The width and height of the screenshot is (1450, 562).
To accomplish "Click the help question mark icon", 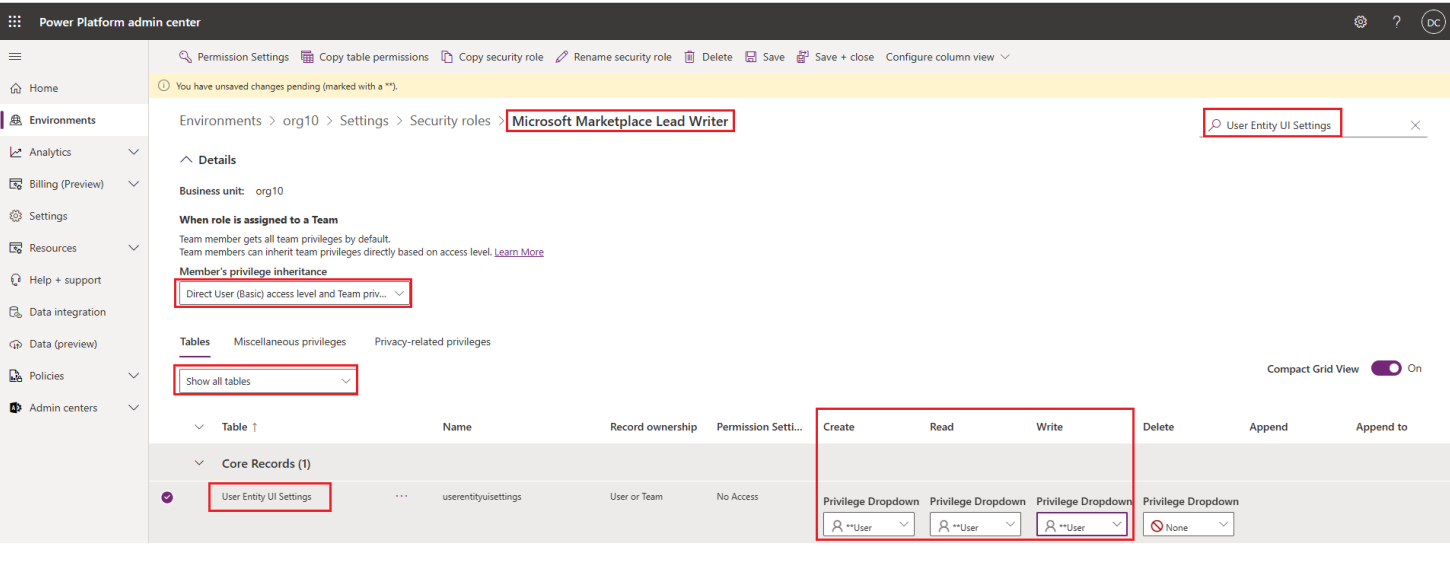I will [1397, 22].
